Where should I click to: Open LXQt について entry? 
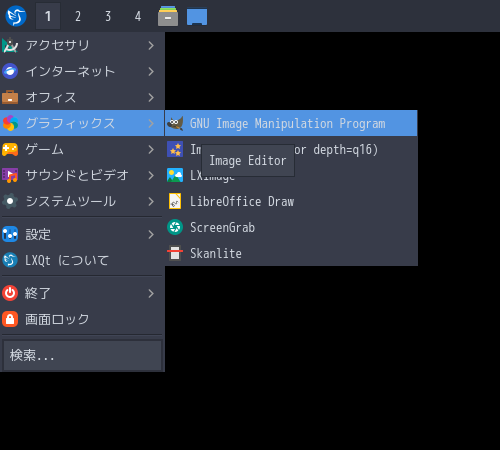pyautogui.click(x=82, y=260)
